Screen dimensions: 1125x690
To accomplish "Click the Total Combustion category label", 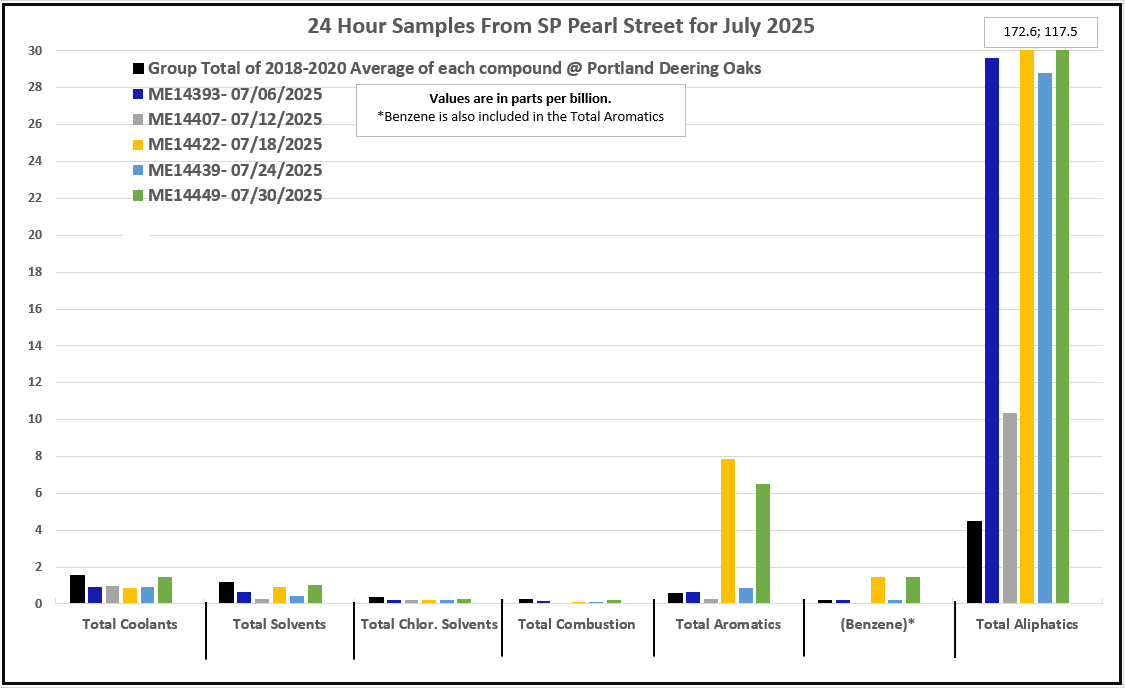I will click(577, 624).
